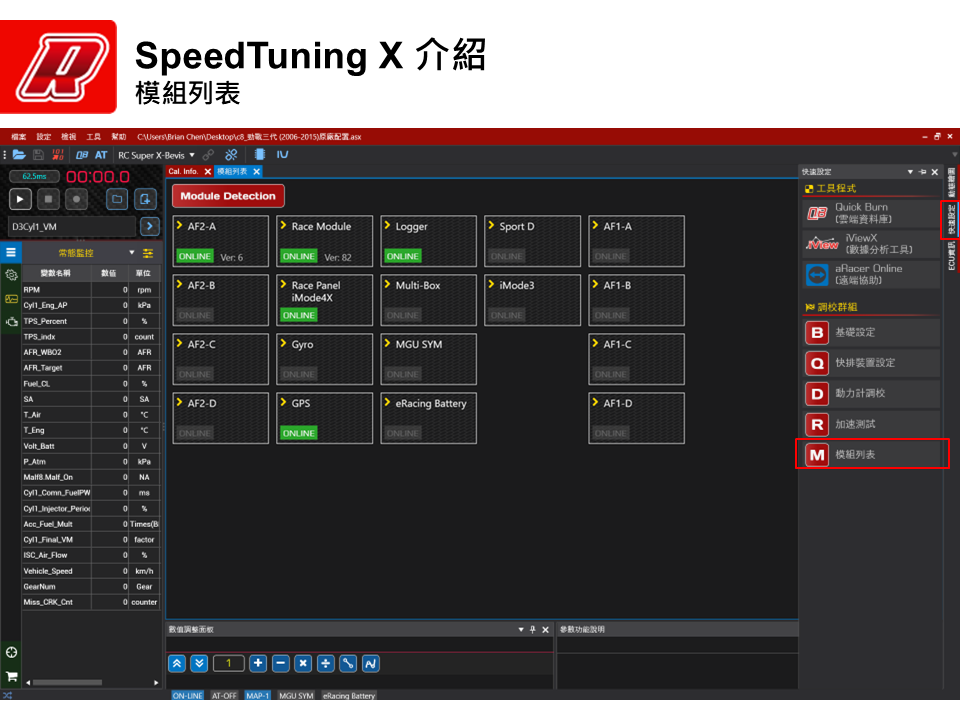Click the AT icon in the toolbar
The image size is (960, 720).
tap(101, 155)
